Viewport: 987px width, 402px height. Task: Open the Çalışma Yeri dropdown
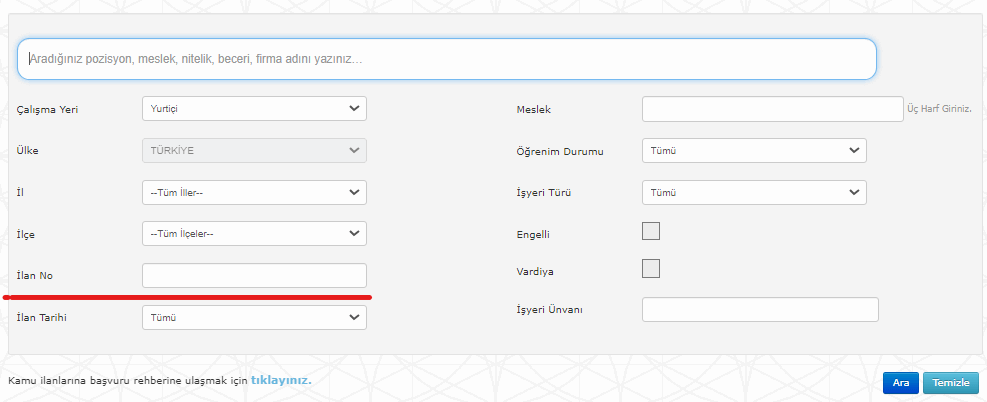click(x=254, y=108)
